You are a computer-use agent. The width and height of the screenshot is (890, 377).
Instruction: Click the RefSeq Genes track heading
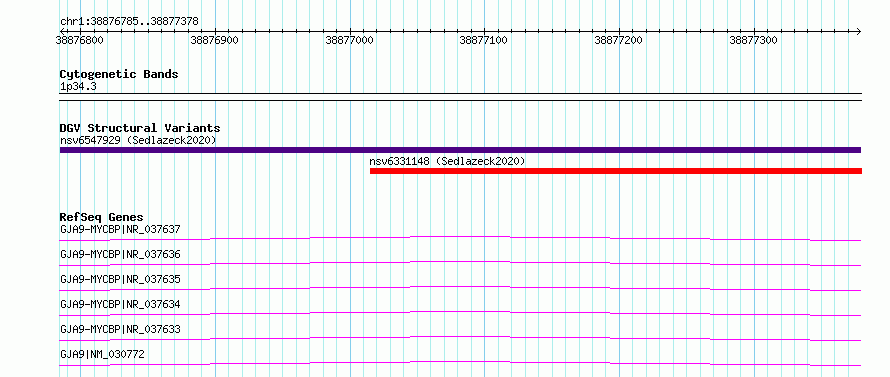101,217
